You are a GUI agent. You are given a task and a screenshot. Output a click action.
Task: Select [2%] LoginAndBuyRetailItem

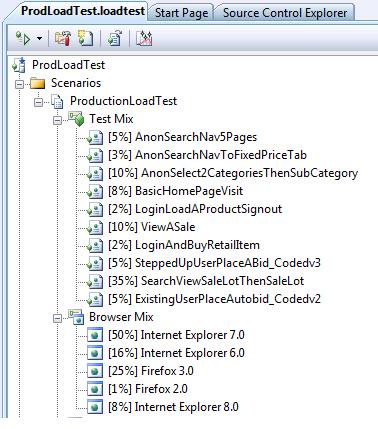point(184,245)
